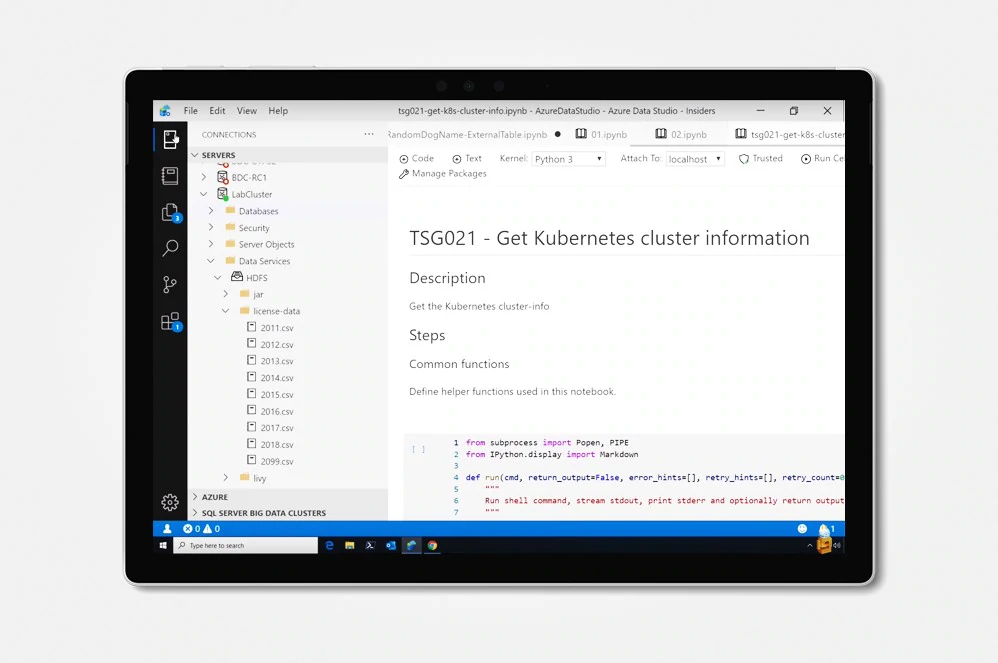
Task: Open the Connections view in activity bar
Action: (170, 139)
